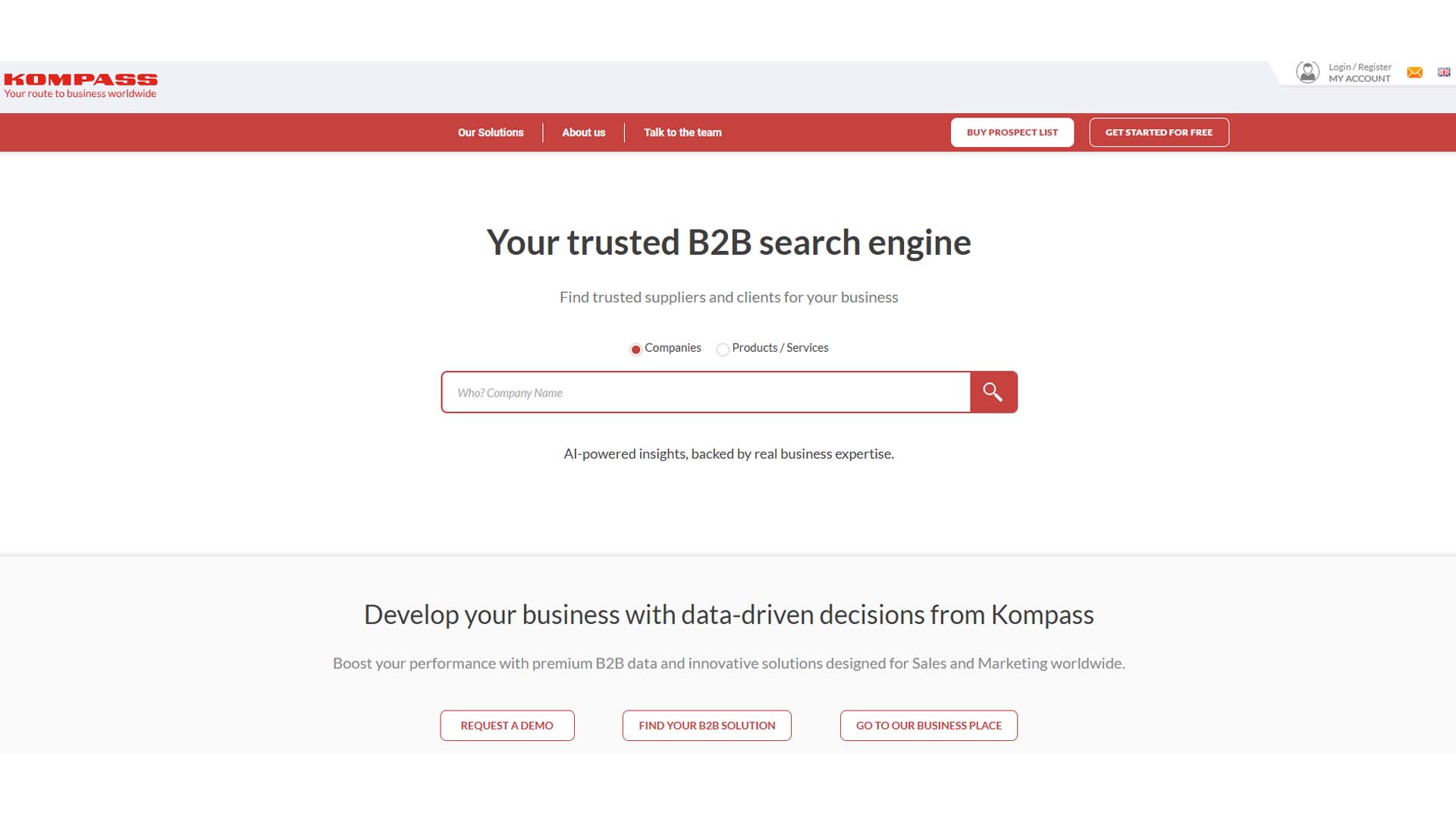Screen dimensions: 1456x819
Task: Click Go To Our Business Place button
Action: [929, 726]
